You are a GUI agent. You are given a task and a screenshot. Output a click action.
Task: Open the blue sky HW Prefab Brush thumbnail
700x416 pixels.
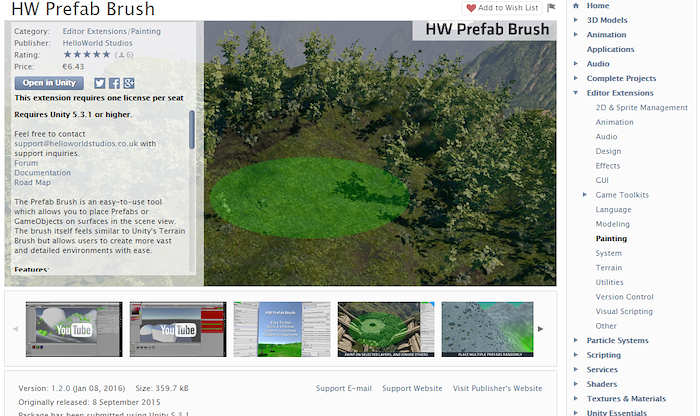[x=282, y=329]
